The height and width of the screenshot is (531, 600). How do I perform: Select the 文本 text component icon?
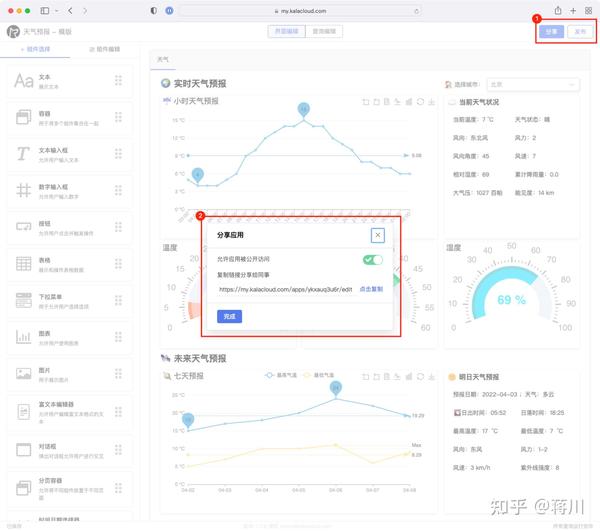point(24,81)
